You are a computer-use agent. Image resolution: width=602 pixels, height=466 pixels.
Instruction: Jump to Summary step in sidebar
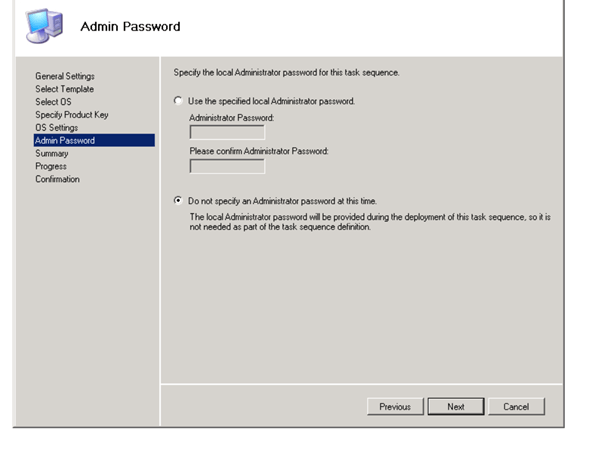[51, 154]
